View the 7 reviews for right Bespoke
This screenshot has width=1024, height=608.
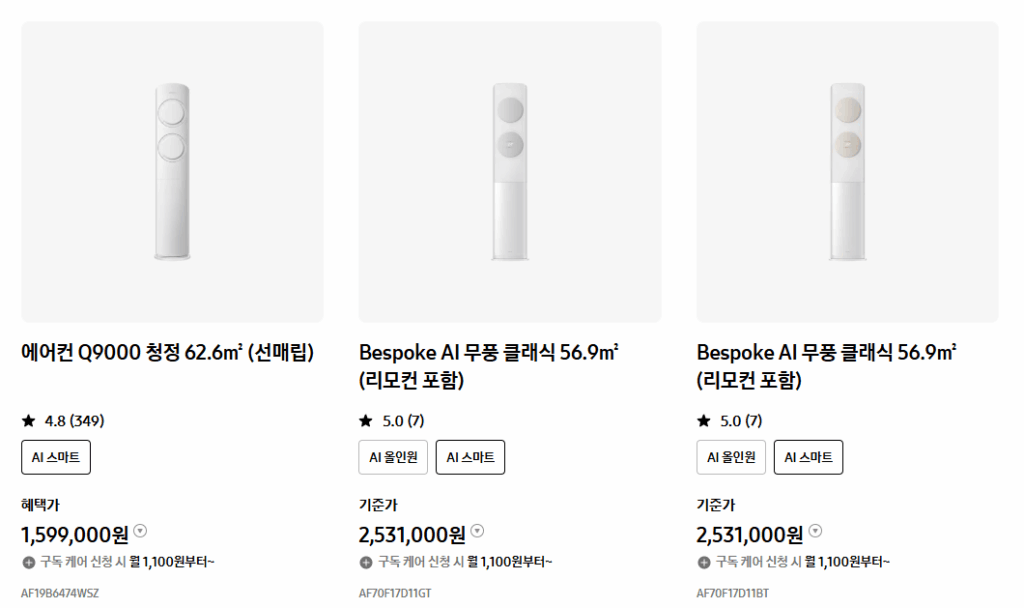pyautogui.click(x=742, y=421)
